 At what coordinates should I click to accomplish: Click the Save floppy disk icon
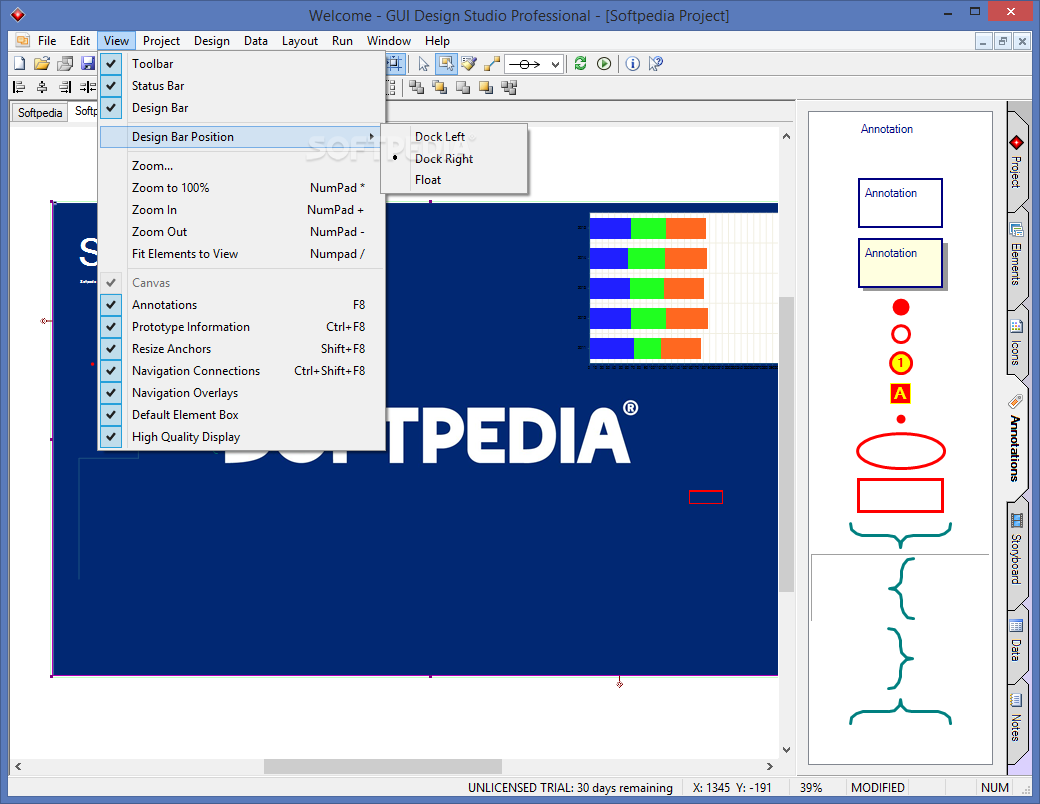[88, 64]
